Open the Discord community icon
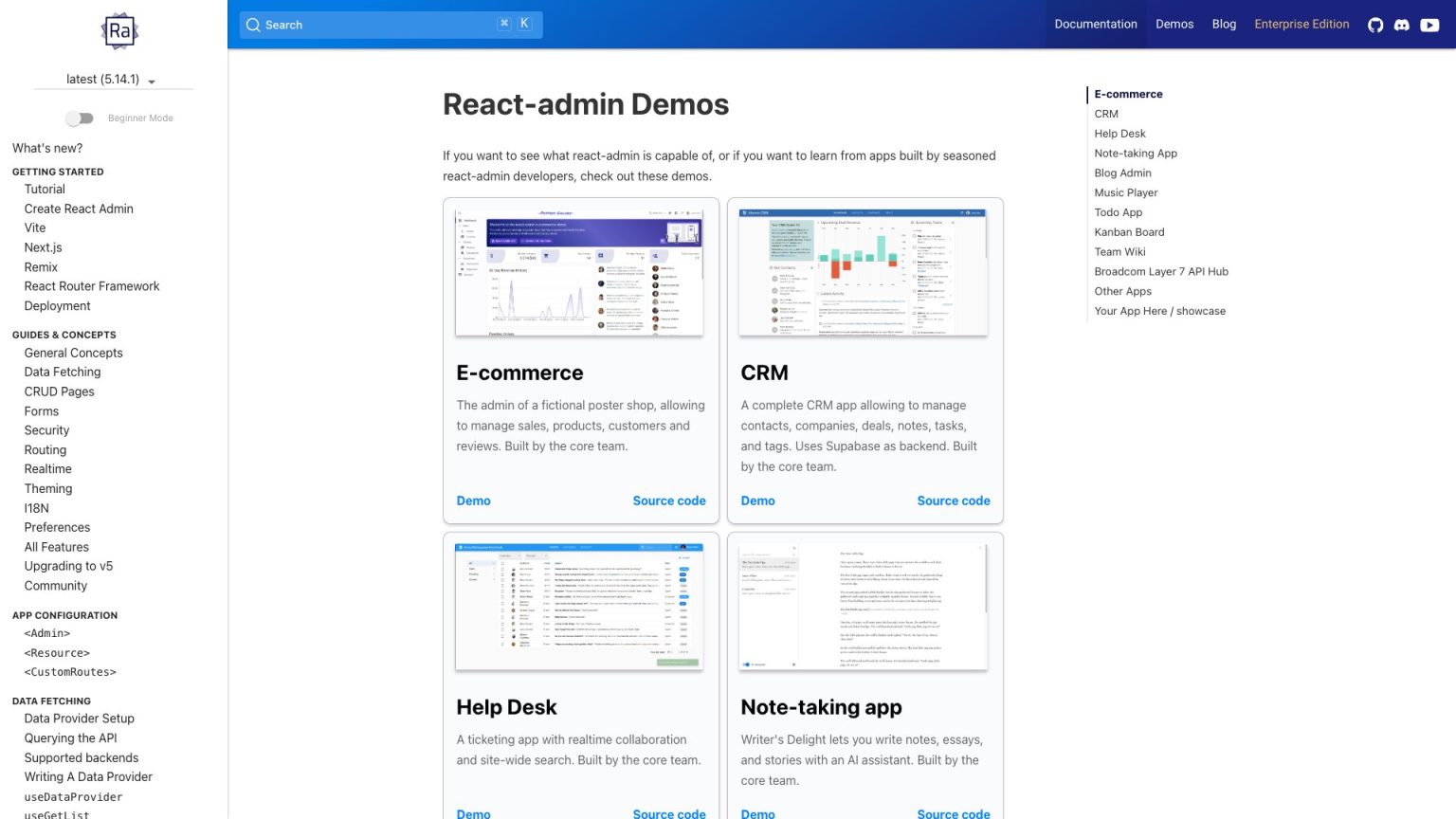 (1402, 25)
